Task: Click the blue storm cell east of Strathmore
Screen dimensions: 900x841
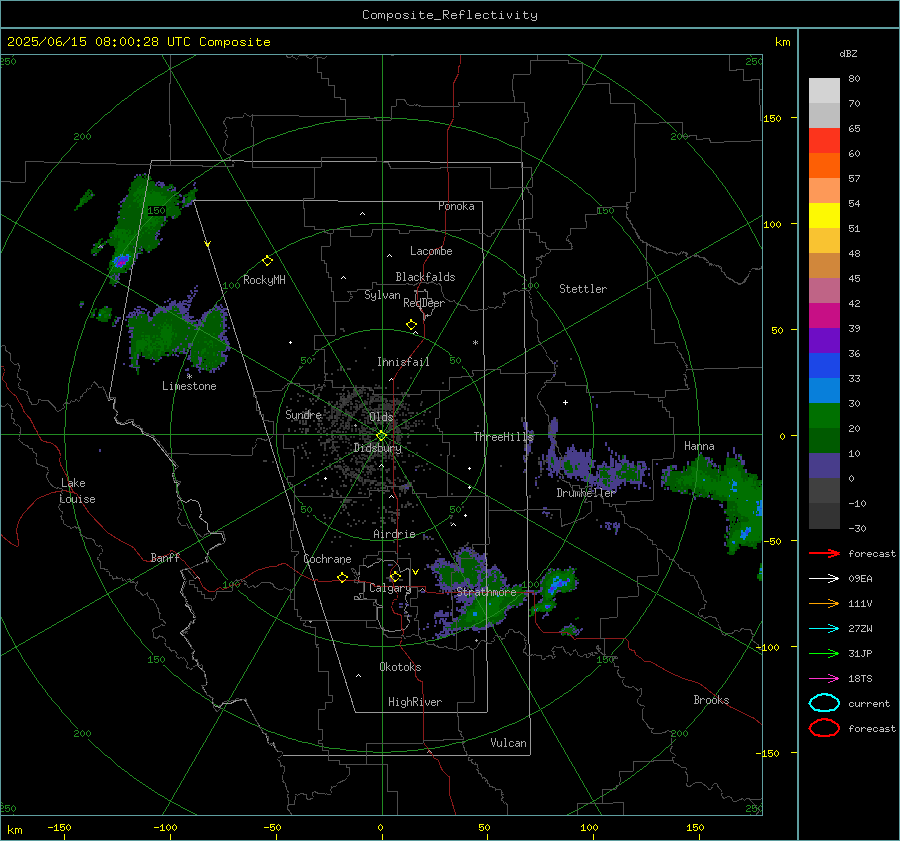Action: [x=556, y=586]
